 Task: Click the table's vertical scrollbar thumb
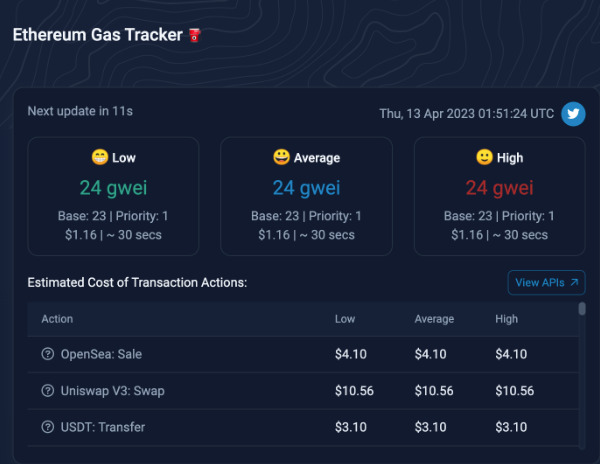(582, 309)
